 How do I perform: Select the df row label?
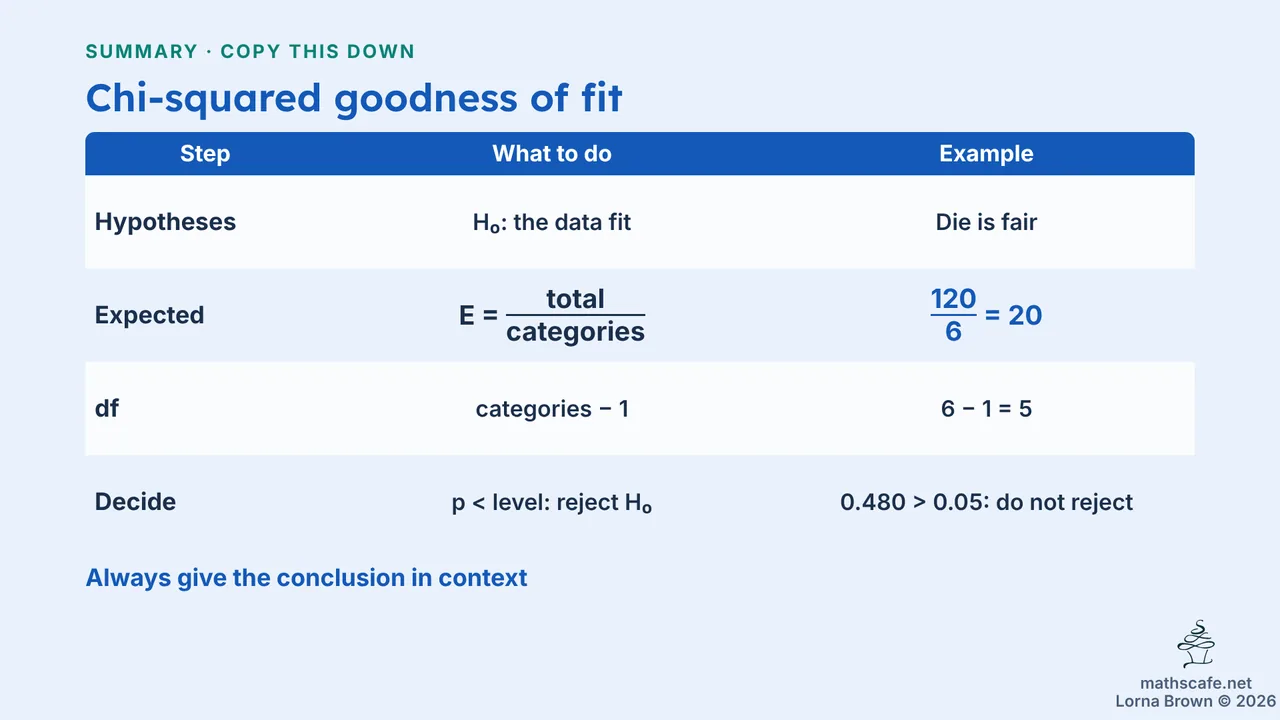tap(106, 408)
